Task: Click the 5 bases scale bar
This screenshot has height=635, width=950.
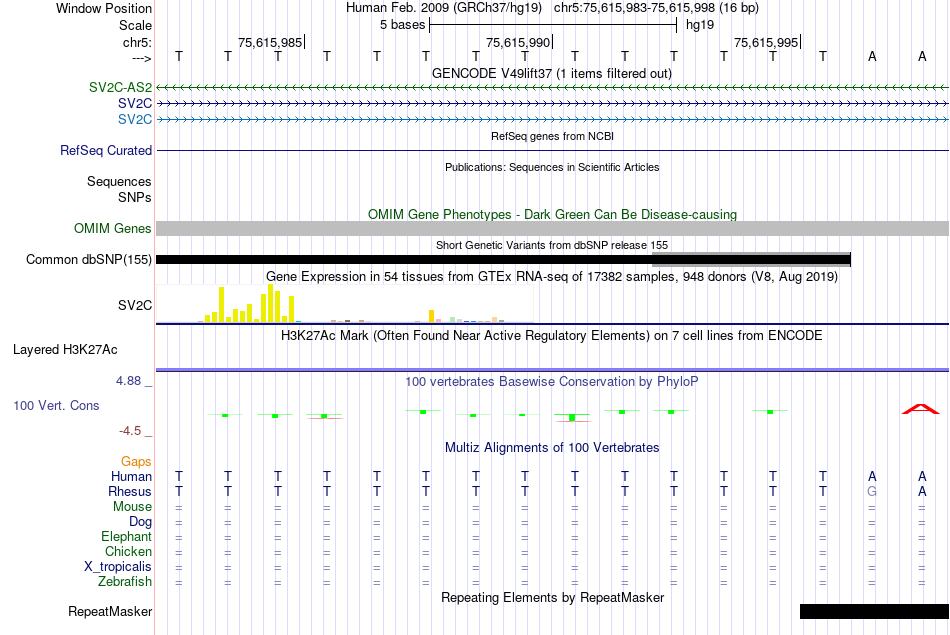Action: [x=553, y=25]
